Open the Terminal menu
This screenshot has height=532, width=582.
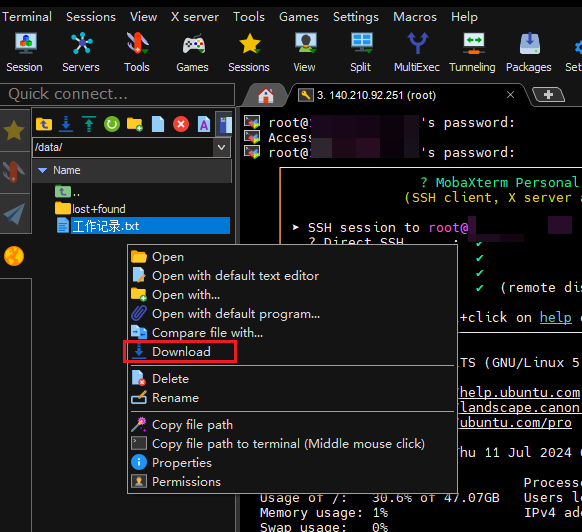tap(27, 17)
